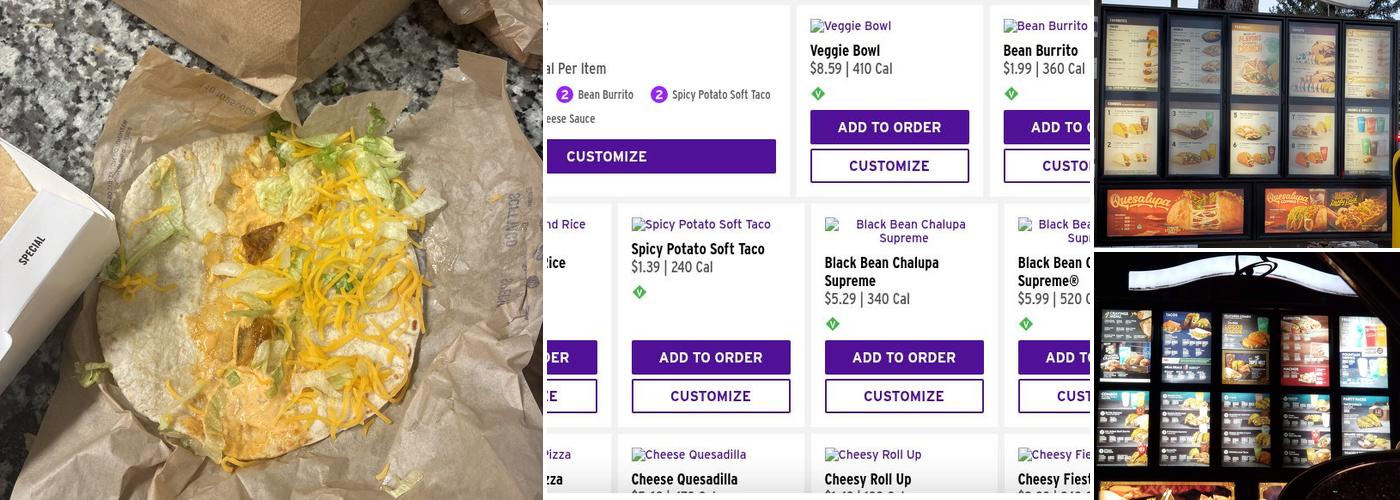Customize the Spicy Potato Soft Taco
The width and height of the screenshot is (1400, 500).
pos(710,396)
